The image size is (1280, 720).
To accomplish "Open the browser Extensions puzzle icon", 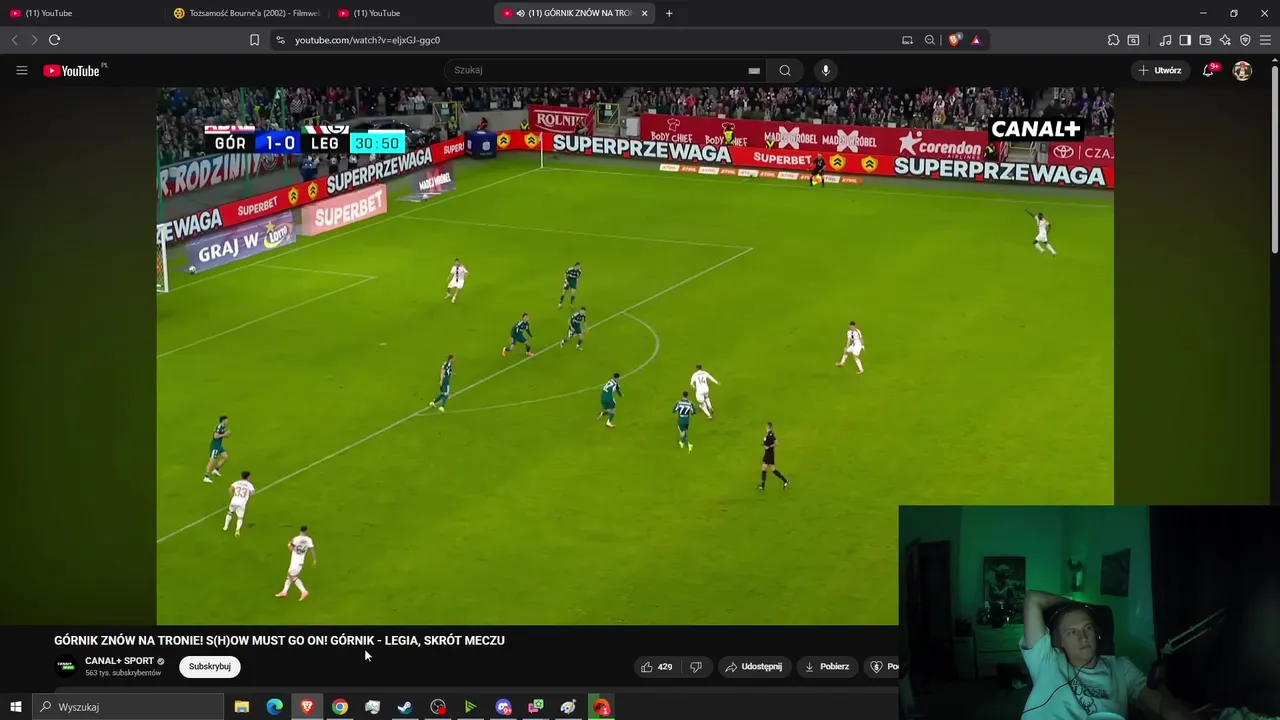I will click(1113, 40).
